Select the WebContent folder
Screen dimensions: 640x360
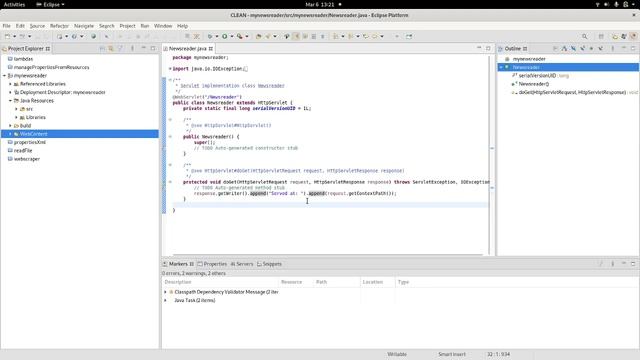click(33, 134)
